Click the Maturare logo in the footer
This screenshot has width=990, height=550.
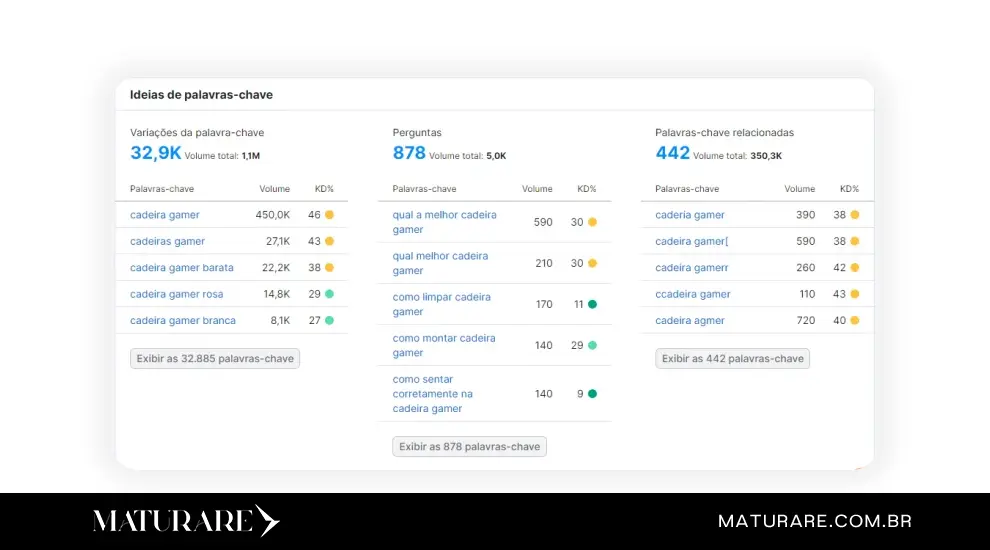[186, 521]
